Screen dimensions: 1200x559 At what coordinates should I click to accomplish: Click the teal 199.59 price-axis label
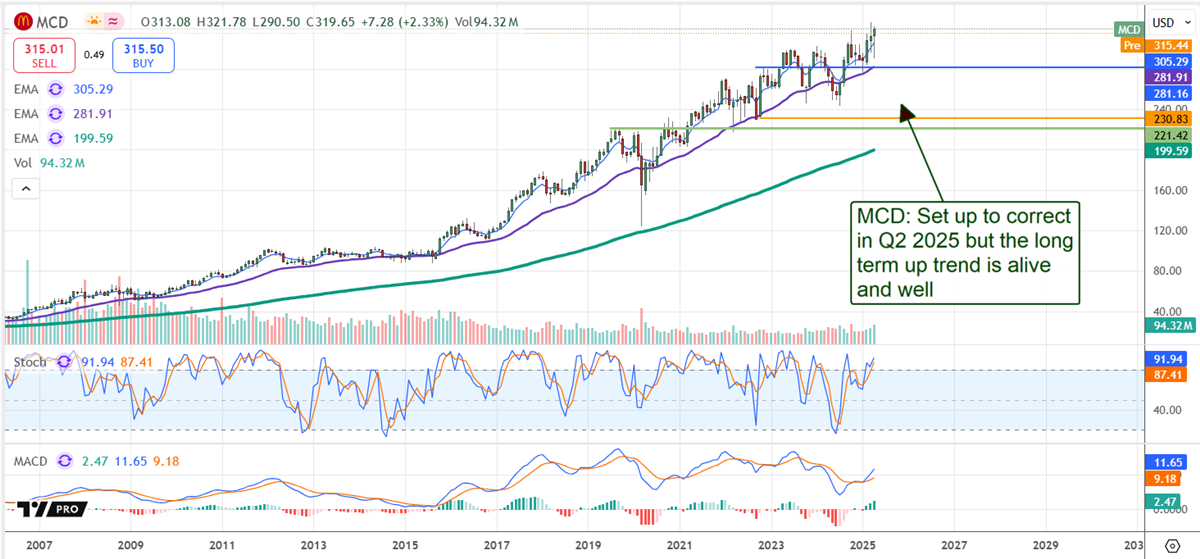pyautogui.click(x=1168, y=151)
